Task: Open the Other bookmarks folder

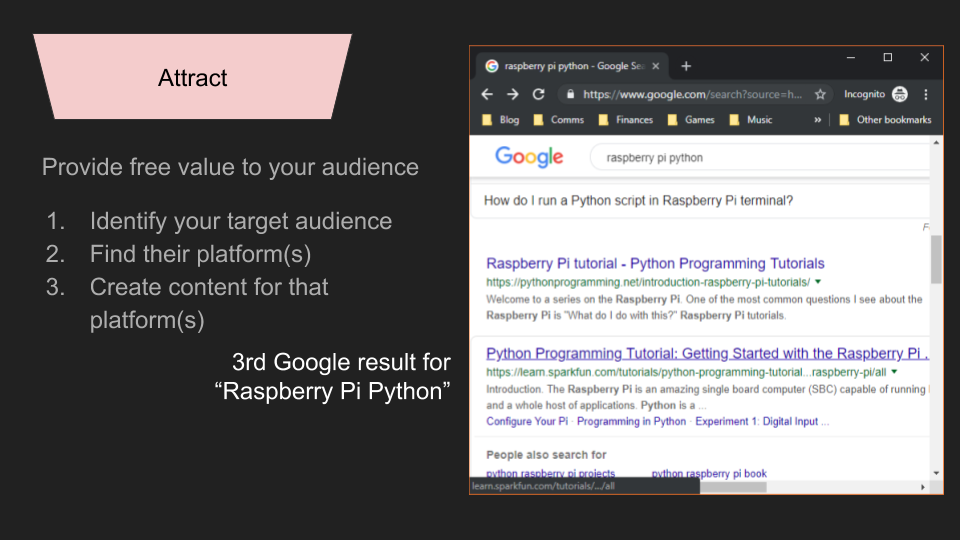Action: coord(885,120)
